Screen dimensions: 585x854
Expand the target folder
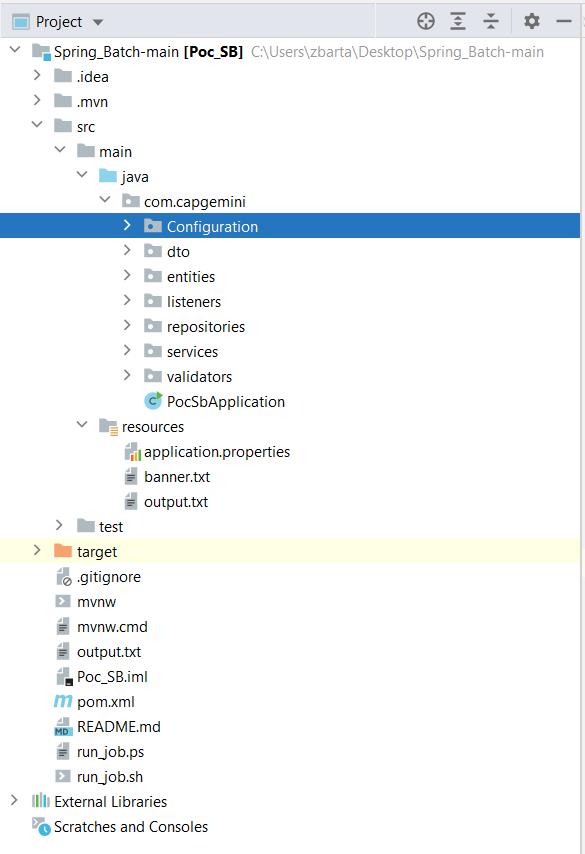coord(37,550)
